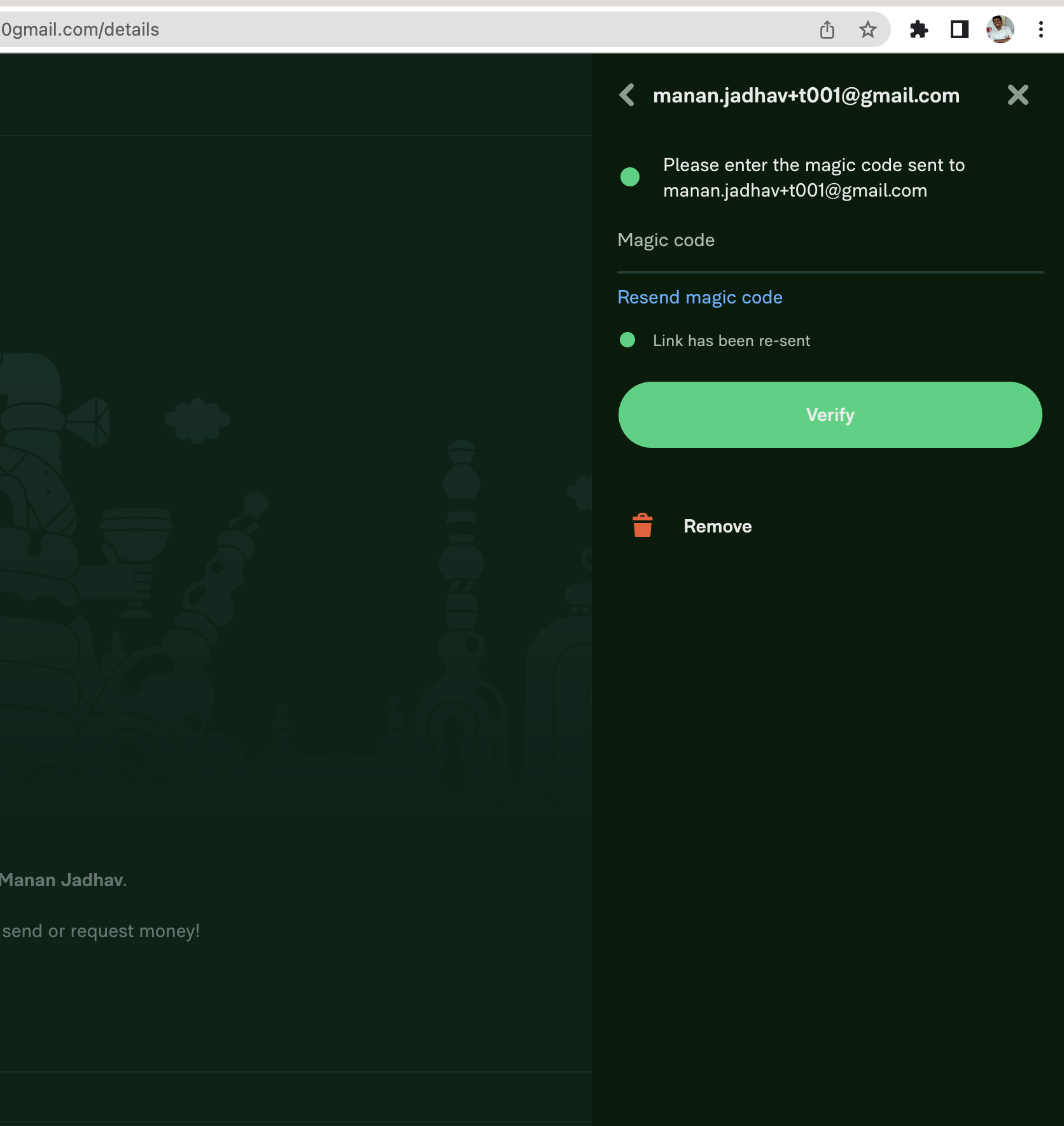
Task: Share this page from the address bar
Action: pos(827,29)
